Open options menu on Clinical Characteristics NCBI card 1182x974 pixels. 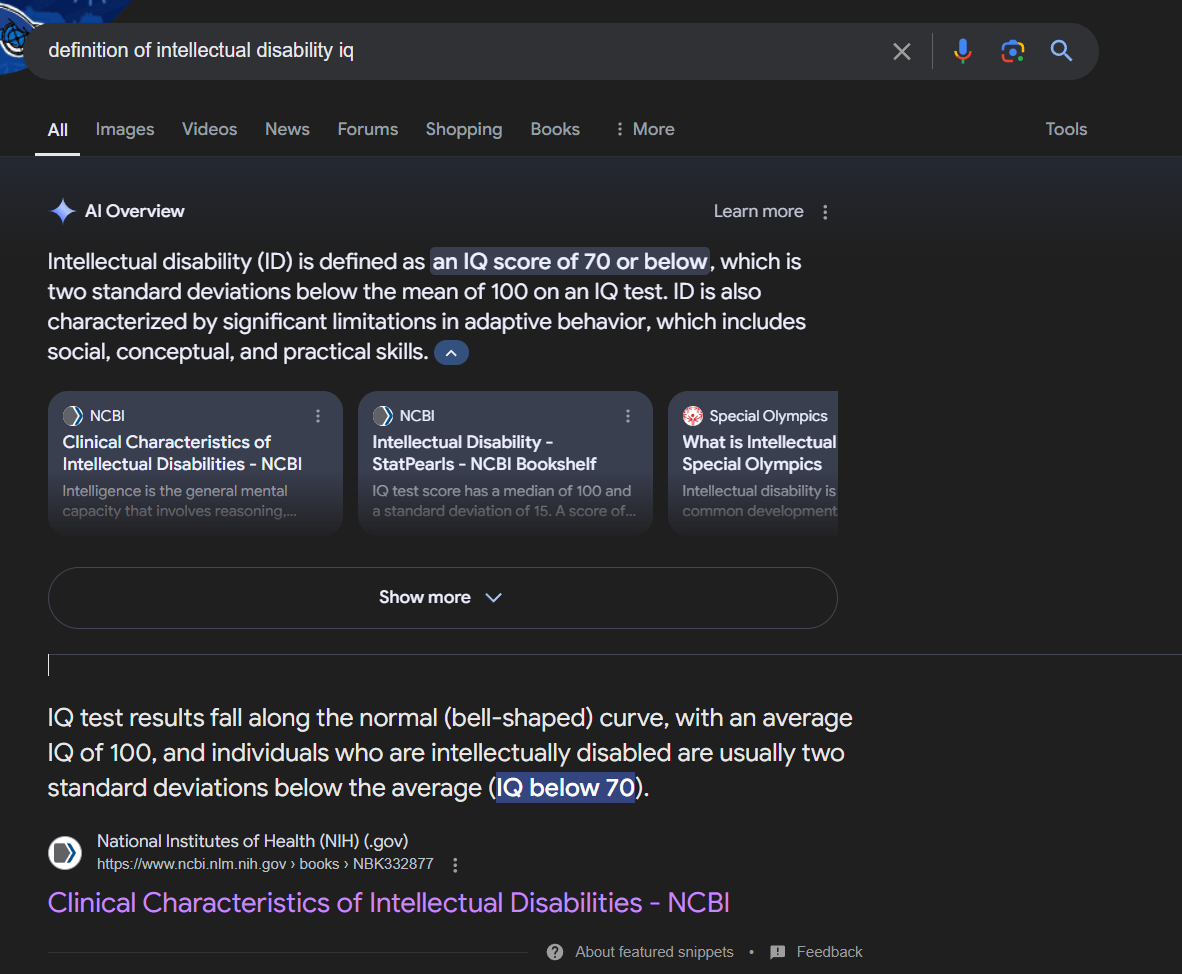(x=318, y=416)
